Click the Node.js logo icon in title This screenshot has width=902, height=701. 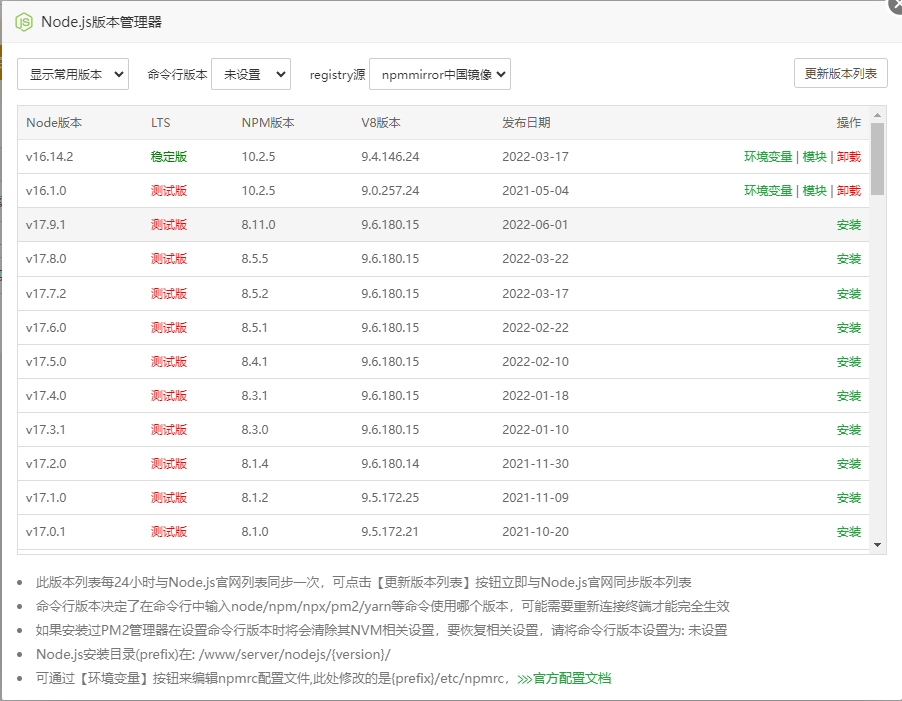click(x=24, y=22)
